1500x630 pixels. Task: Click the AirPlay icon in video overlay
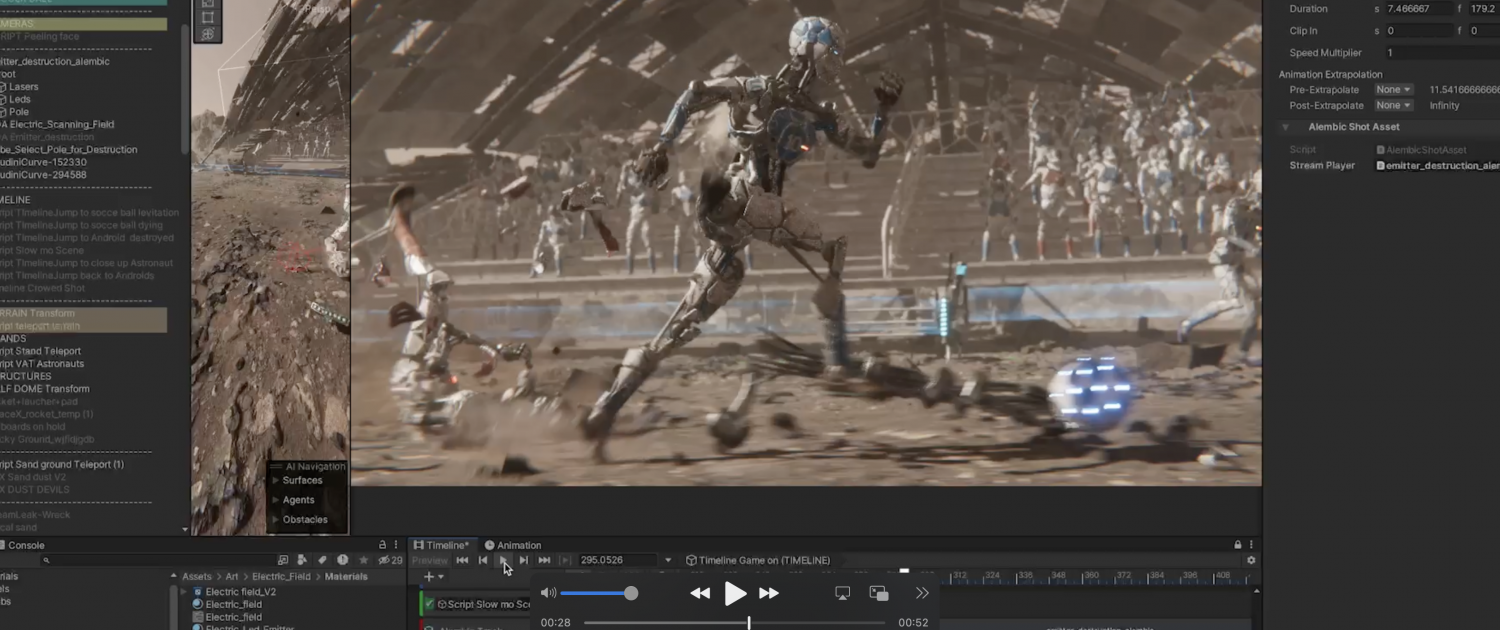click(842, 593)
